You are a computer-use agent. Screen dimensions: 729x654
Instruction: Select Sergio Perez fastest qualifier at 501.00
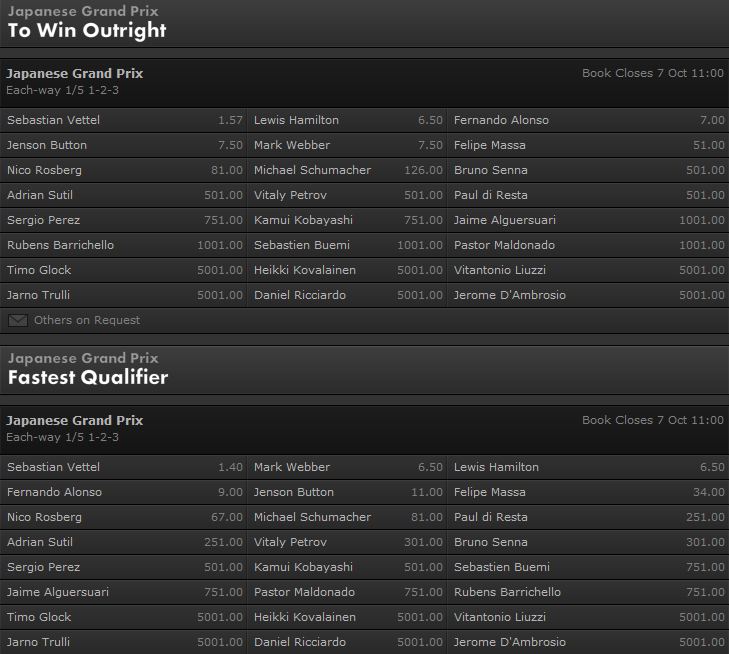pyautogui.click(x=123, y=568)
